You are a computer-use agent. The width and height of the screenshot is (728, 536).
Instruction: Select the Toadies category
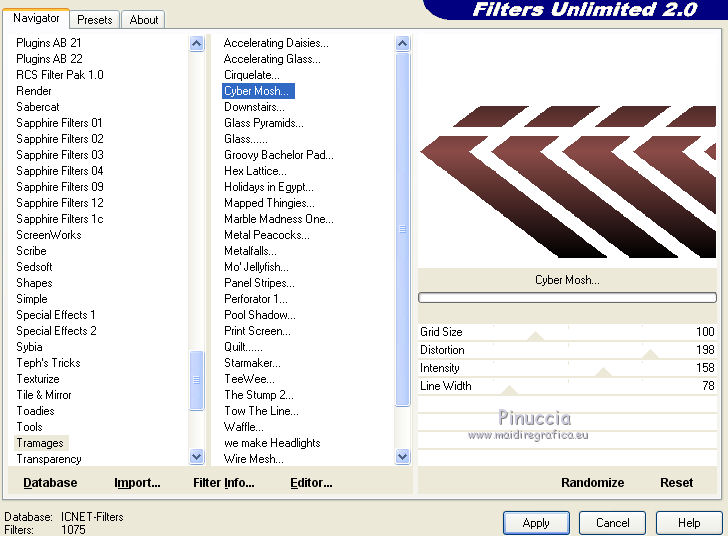coord(35,411)
